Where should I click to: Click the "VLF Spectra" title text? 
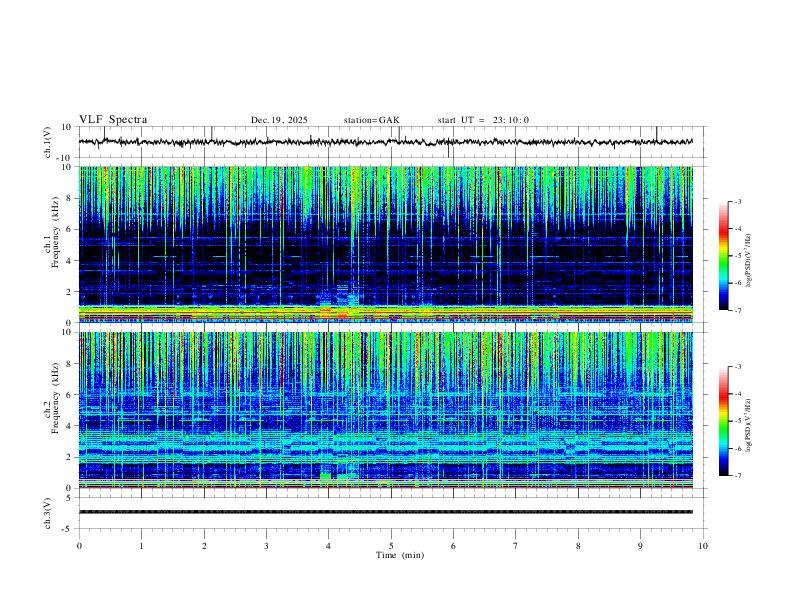[x=113, y=120]
